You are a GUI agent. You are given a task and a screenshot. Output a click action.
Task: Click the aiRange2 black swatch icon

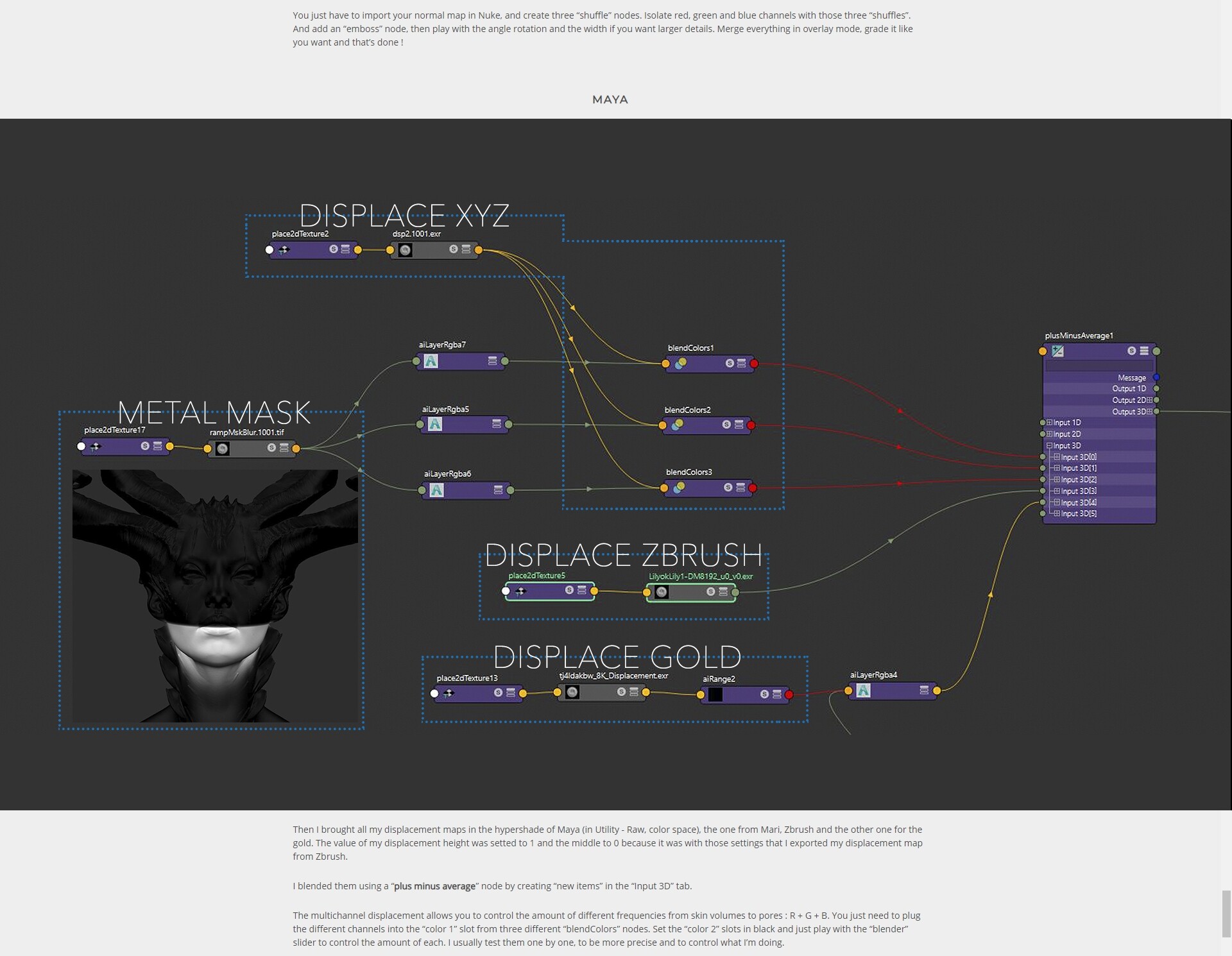coord(715,694)
